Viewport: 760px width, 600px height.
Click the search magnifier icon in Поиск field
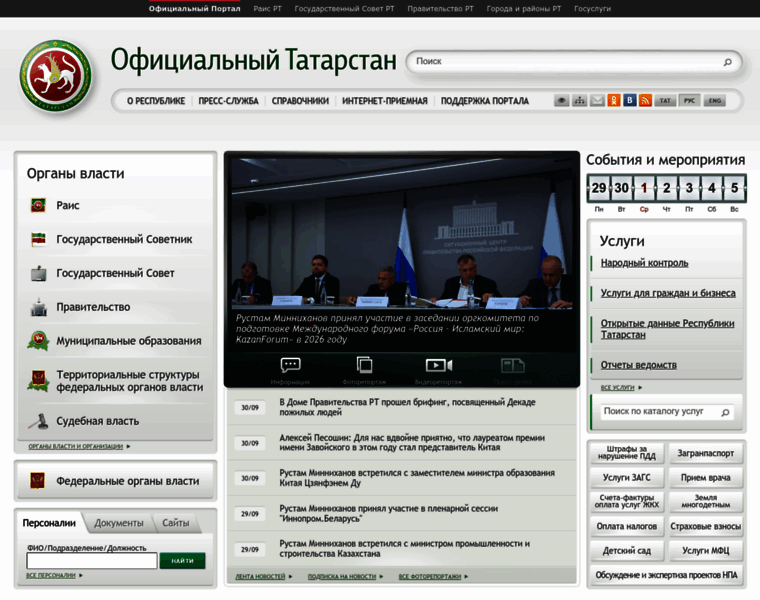pyautogui.click(x=728, y=62)
